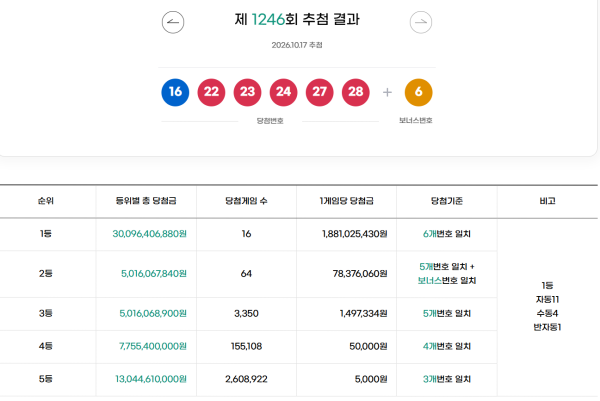Click the 보너스번호 label
The width and height of the screenshot is (600, 401).
coord(416,121)
